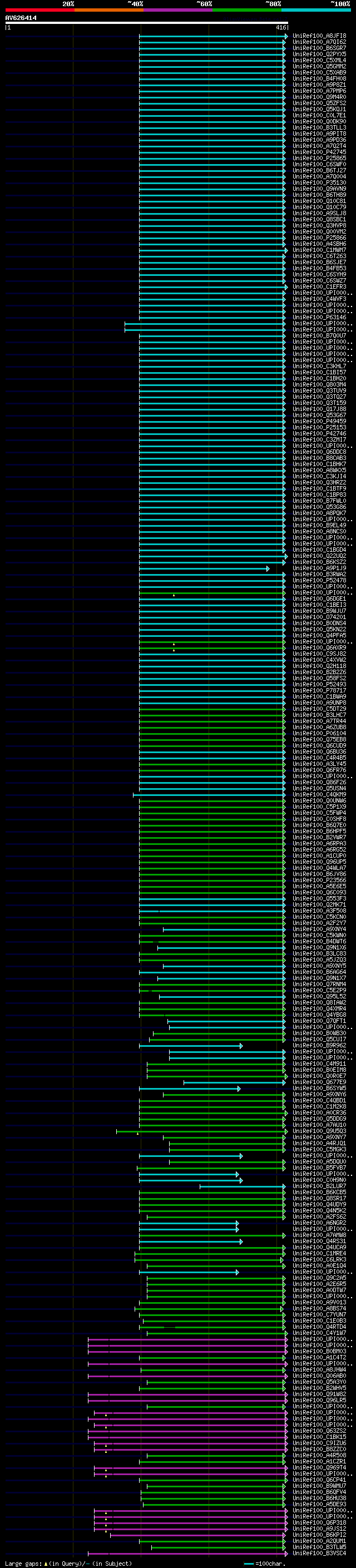Screen dimensions: 356x1568
Task: Select hit label UniRef100_Q4UCA9
Action: tap(319, 1247)
